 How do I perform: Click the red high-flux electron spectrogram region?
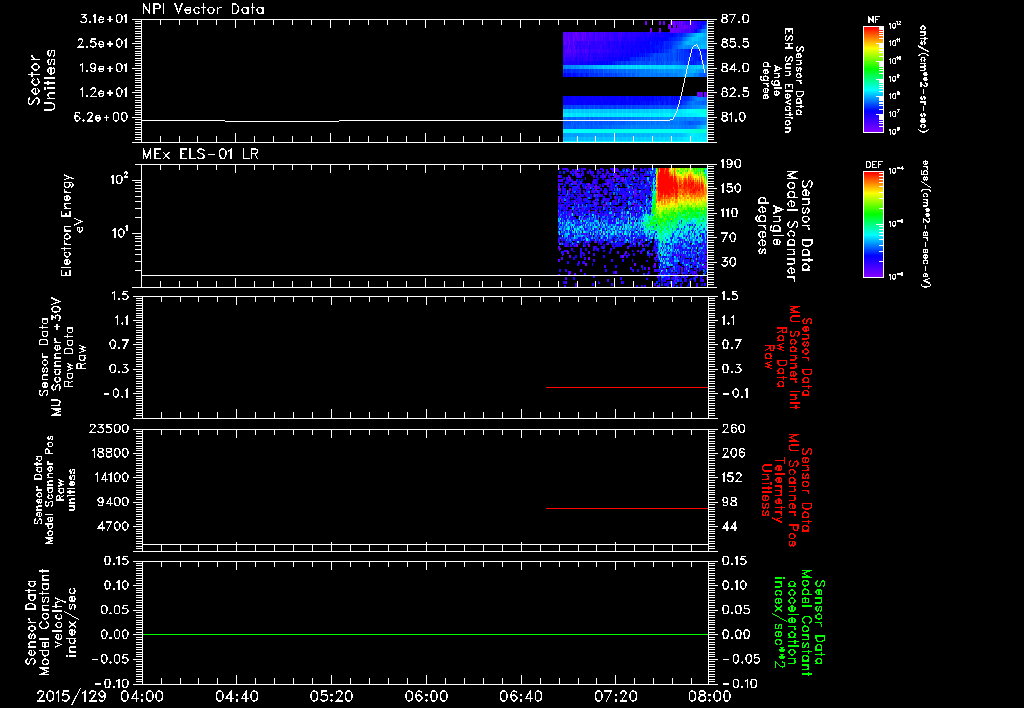(x=680, y=184)
